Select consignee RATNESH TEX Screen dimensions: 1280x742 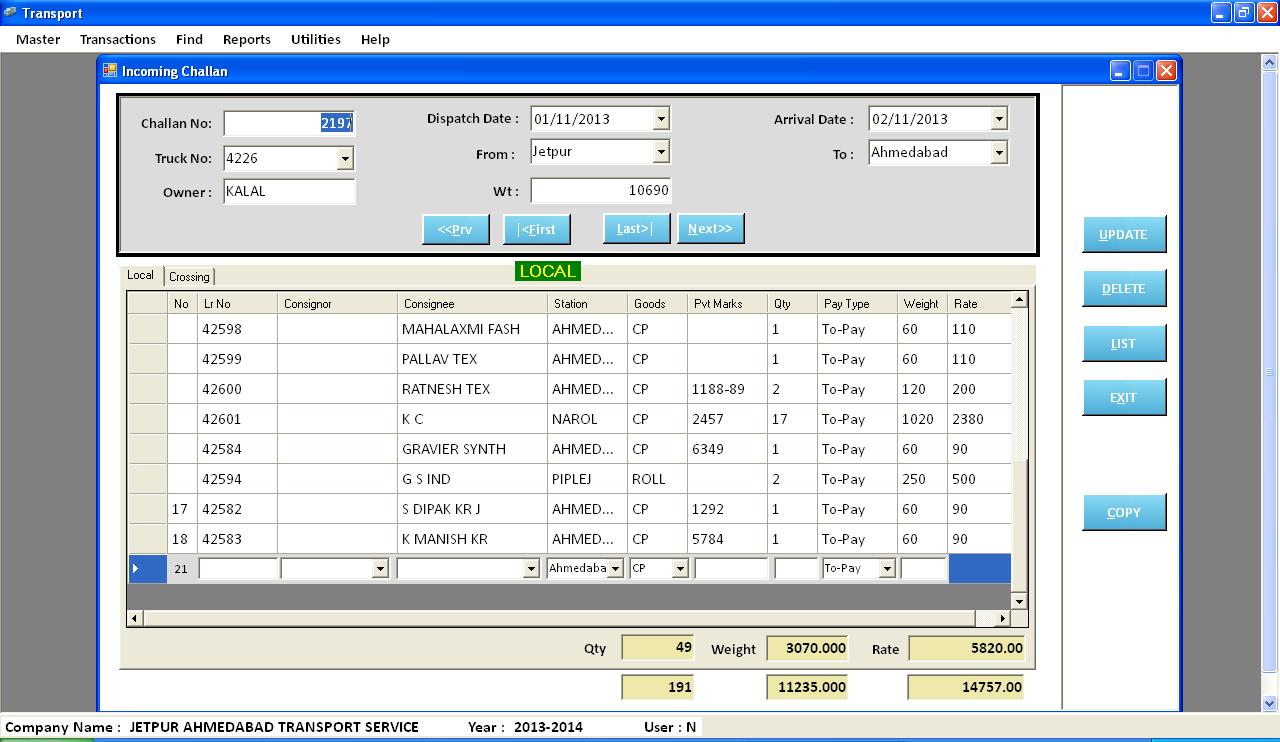pyautogui.click(x=472, y=389)
